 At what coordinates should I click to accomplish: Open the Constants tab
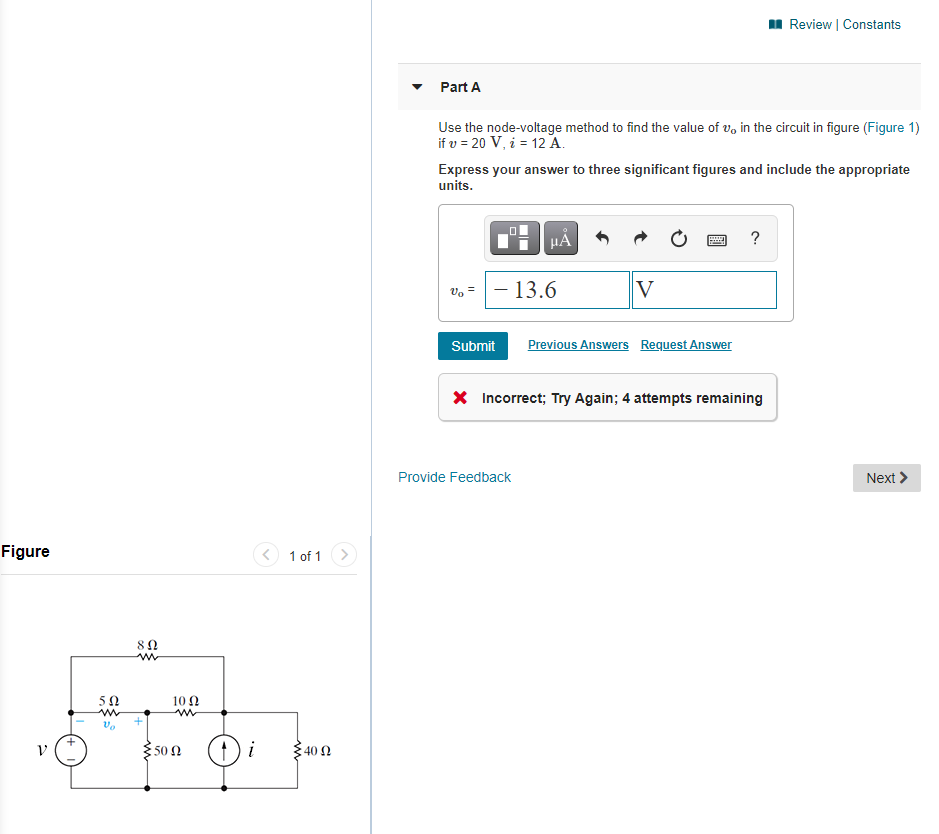871,24
